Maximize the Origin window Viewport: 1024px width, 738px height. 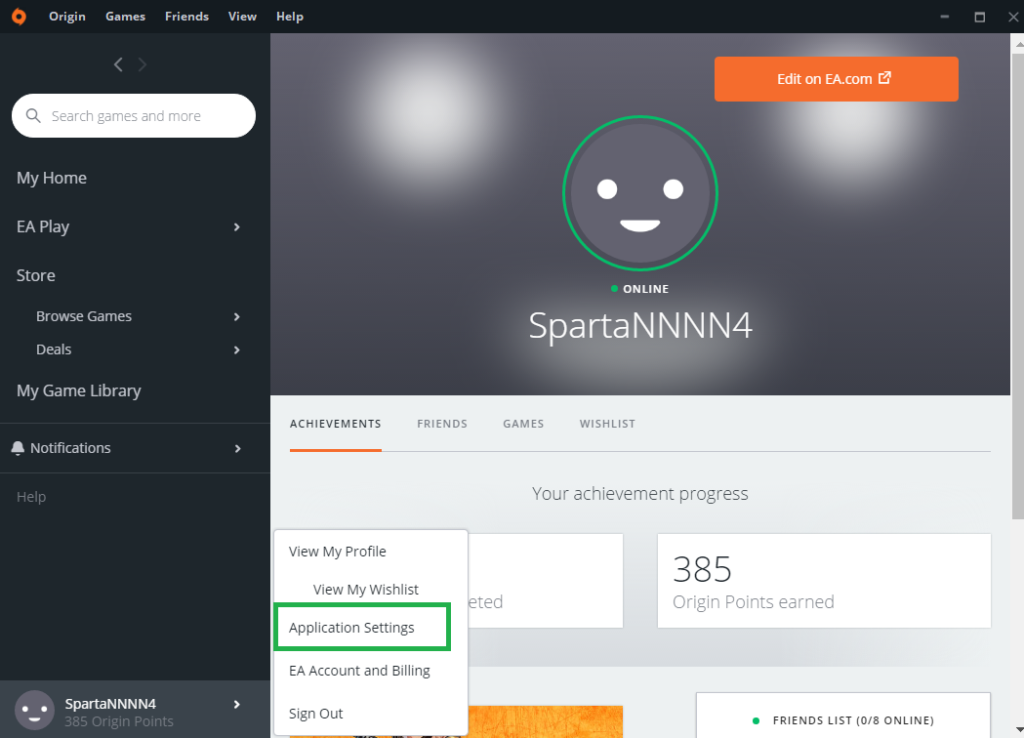tap(980, 17)
